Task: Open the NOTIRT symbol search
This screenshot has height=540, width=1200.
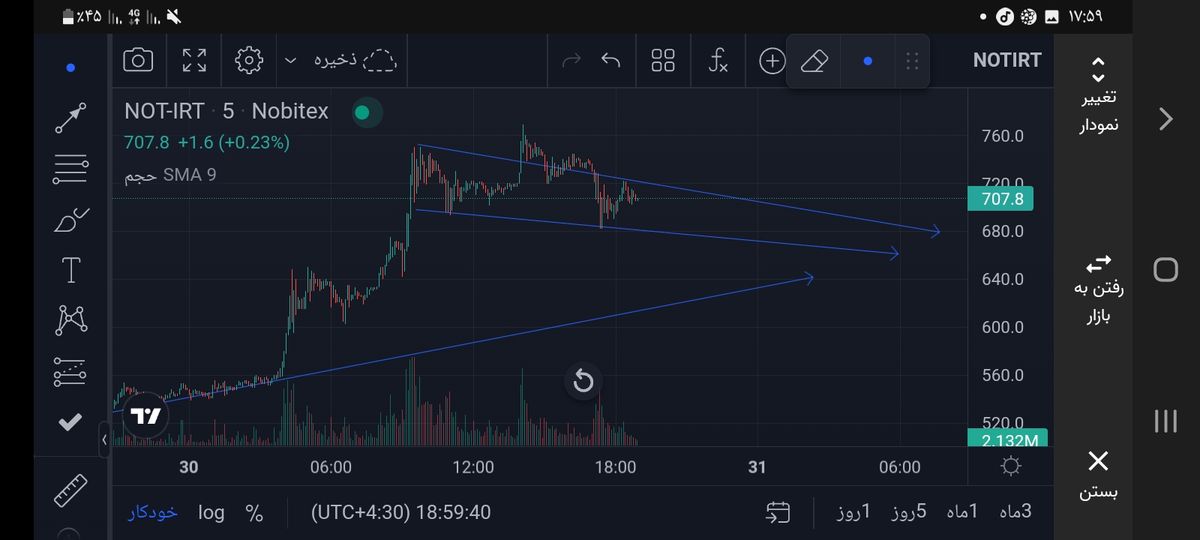Action: (1007, 60)
